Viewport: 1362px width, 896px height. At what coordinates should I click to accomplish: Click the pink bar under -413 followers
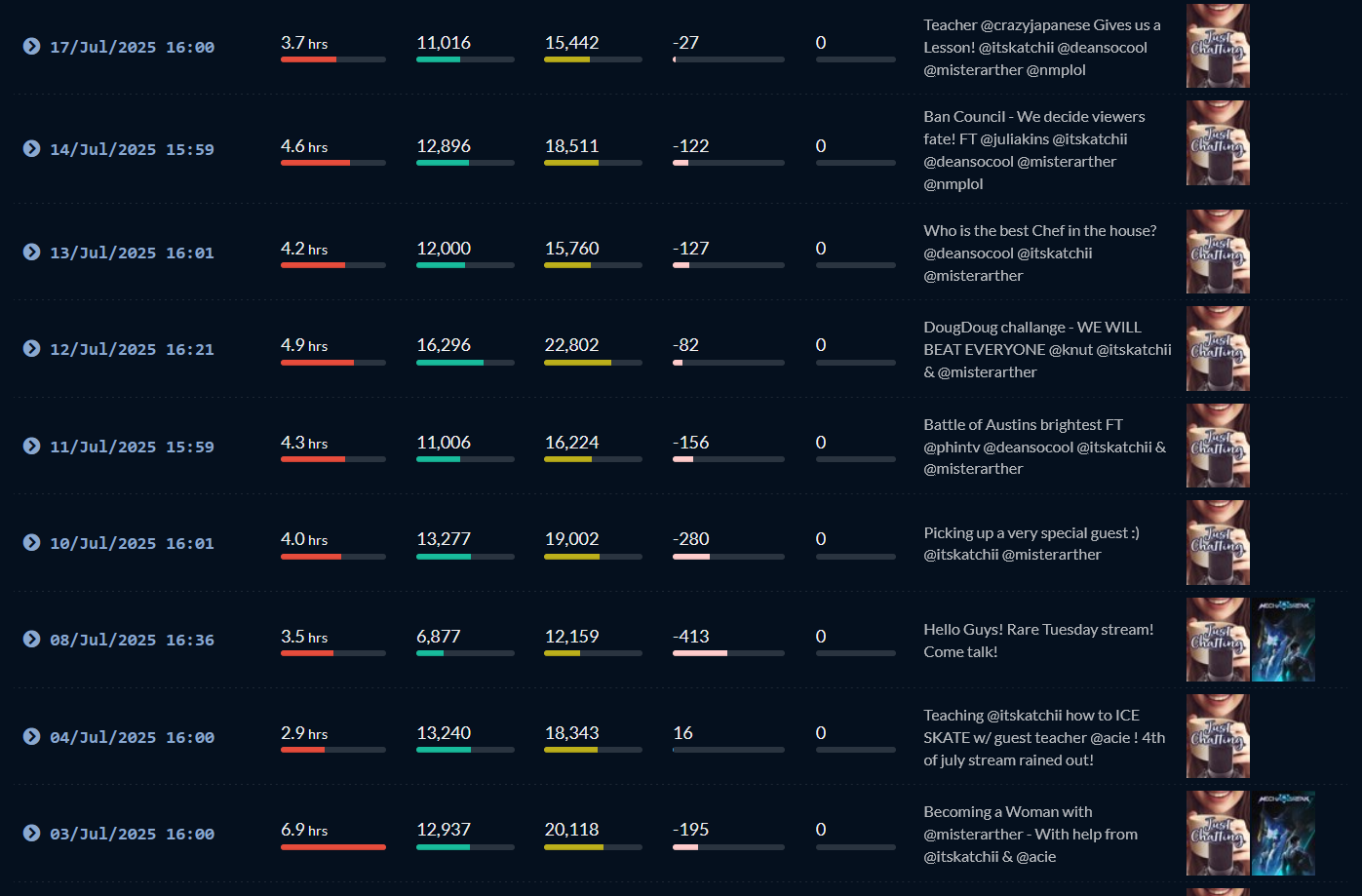(700, 653)
